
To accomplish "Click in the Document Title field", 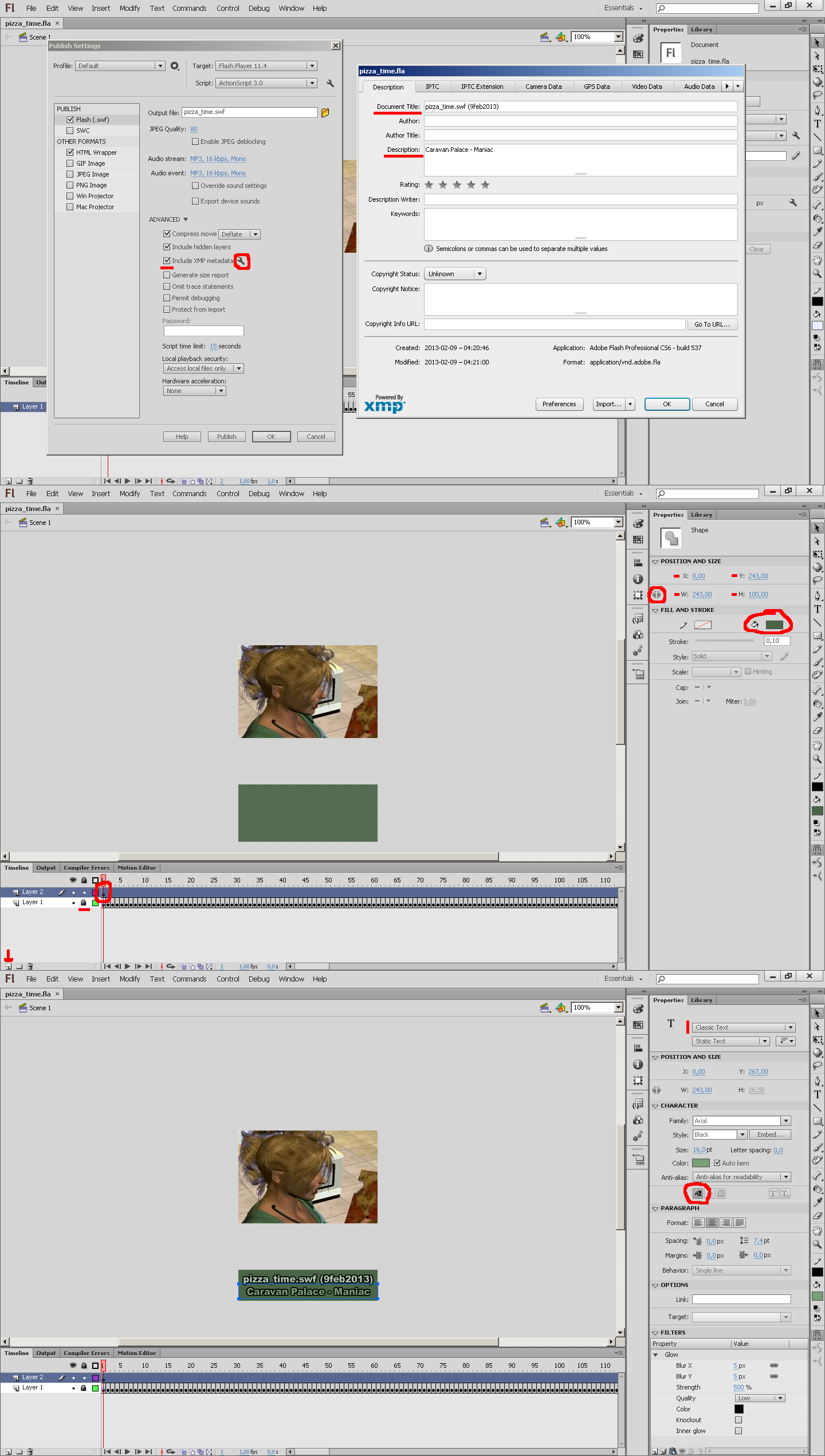I will [580, 107].
